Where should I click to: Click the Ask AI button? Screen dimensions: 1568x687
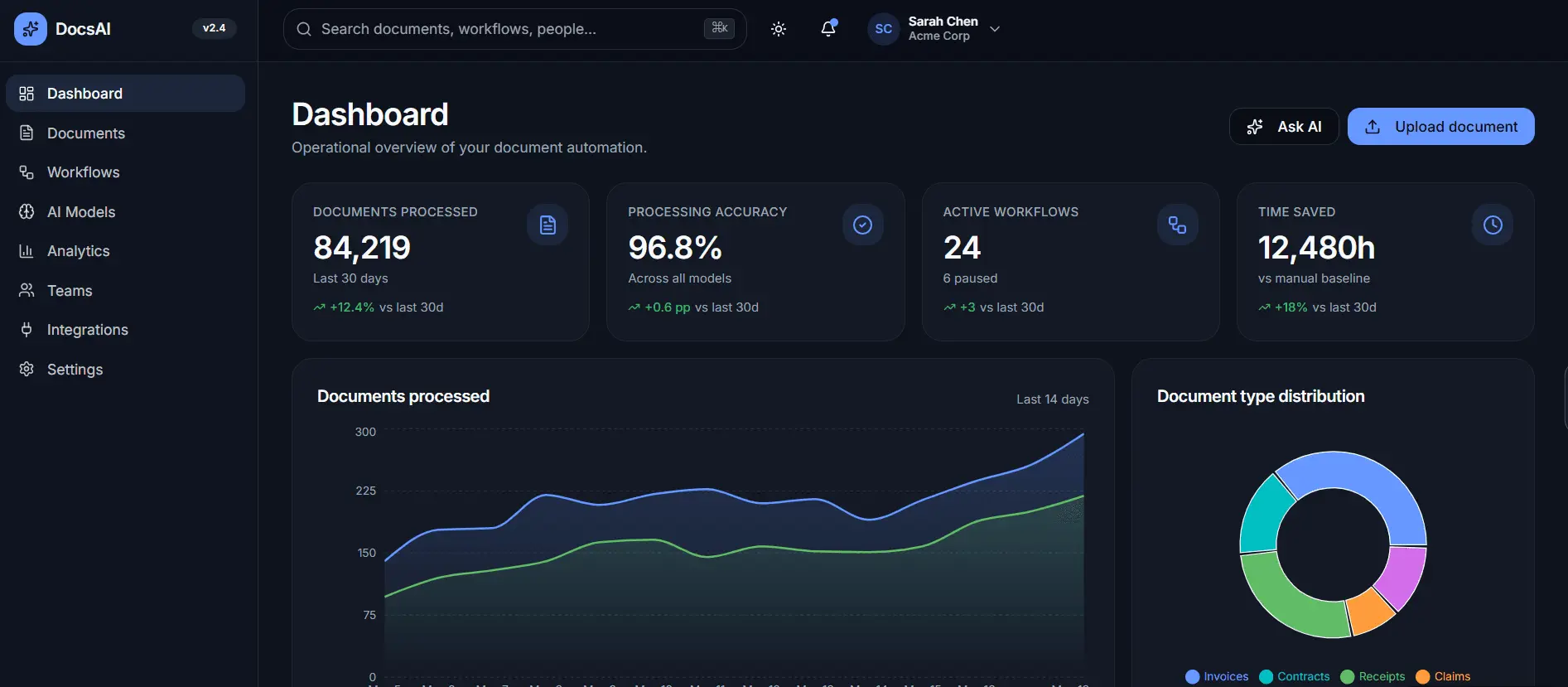click(x=1284, y=127)
